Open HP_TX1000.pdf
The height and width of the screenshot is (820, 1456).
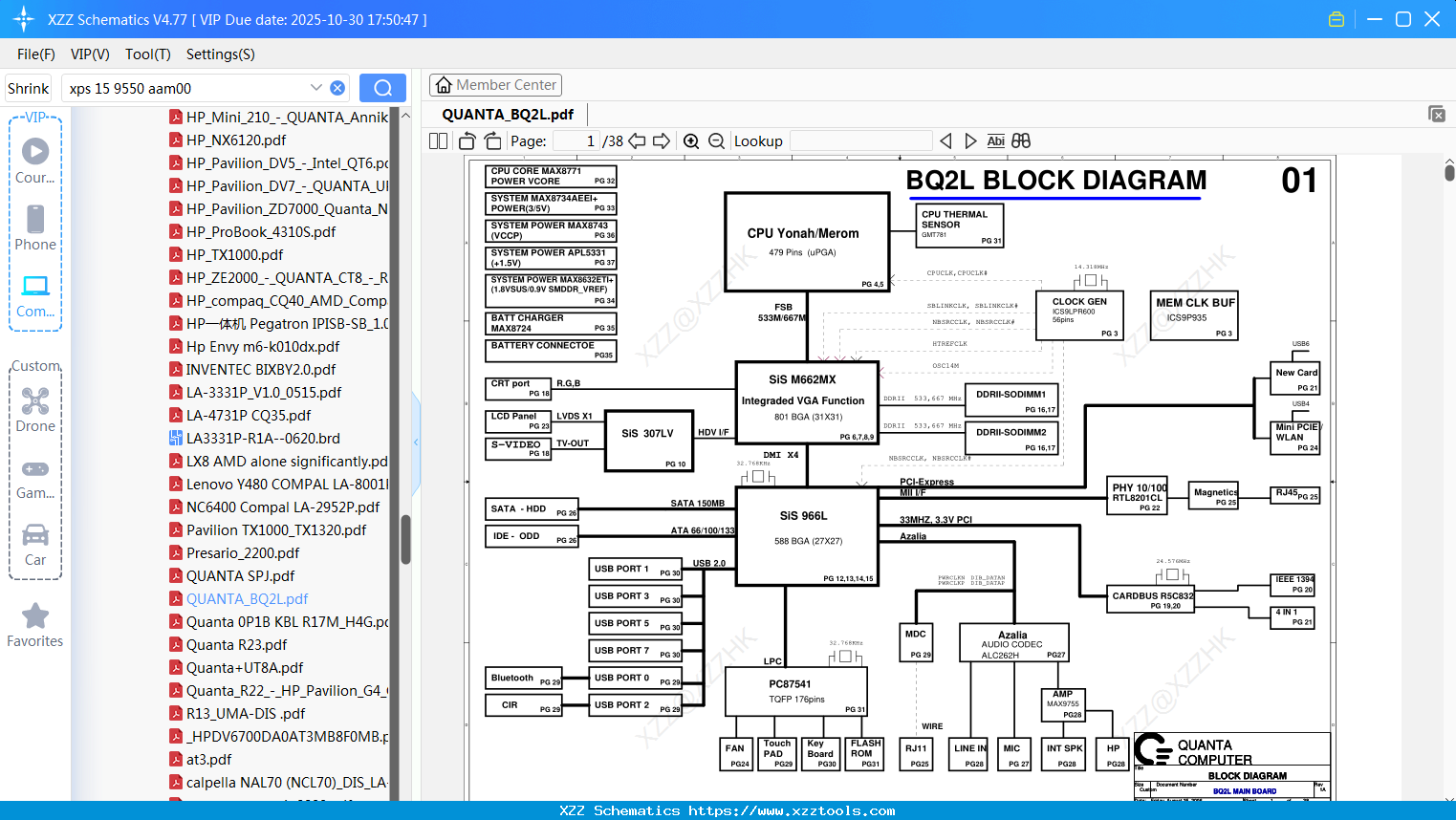tap(234, 254)
